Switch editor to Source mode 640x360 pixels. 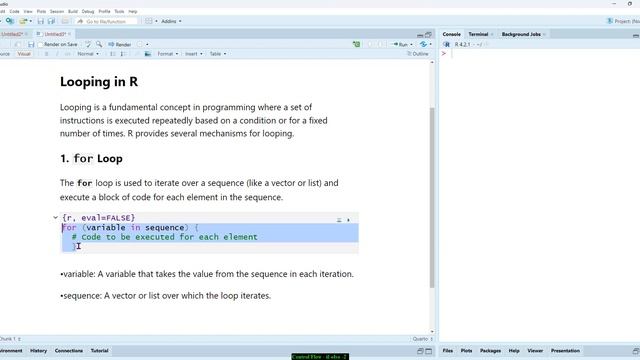click(x=4, y=54)
